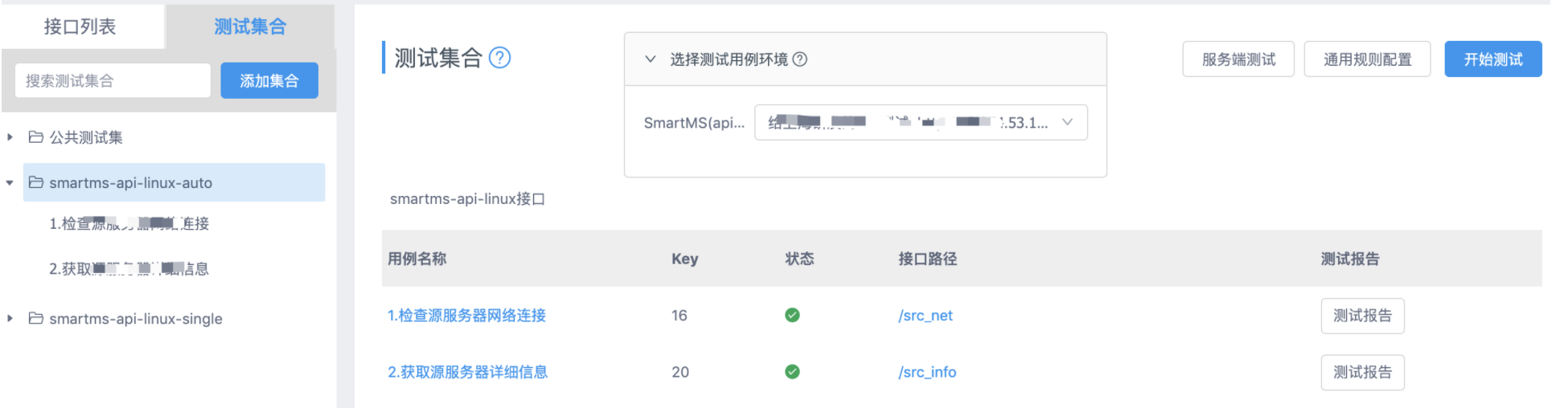Click the green status icon for /src_net
The height and width of the screenshot is (408, 1568).
792,315
